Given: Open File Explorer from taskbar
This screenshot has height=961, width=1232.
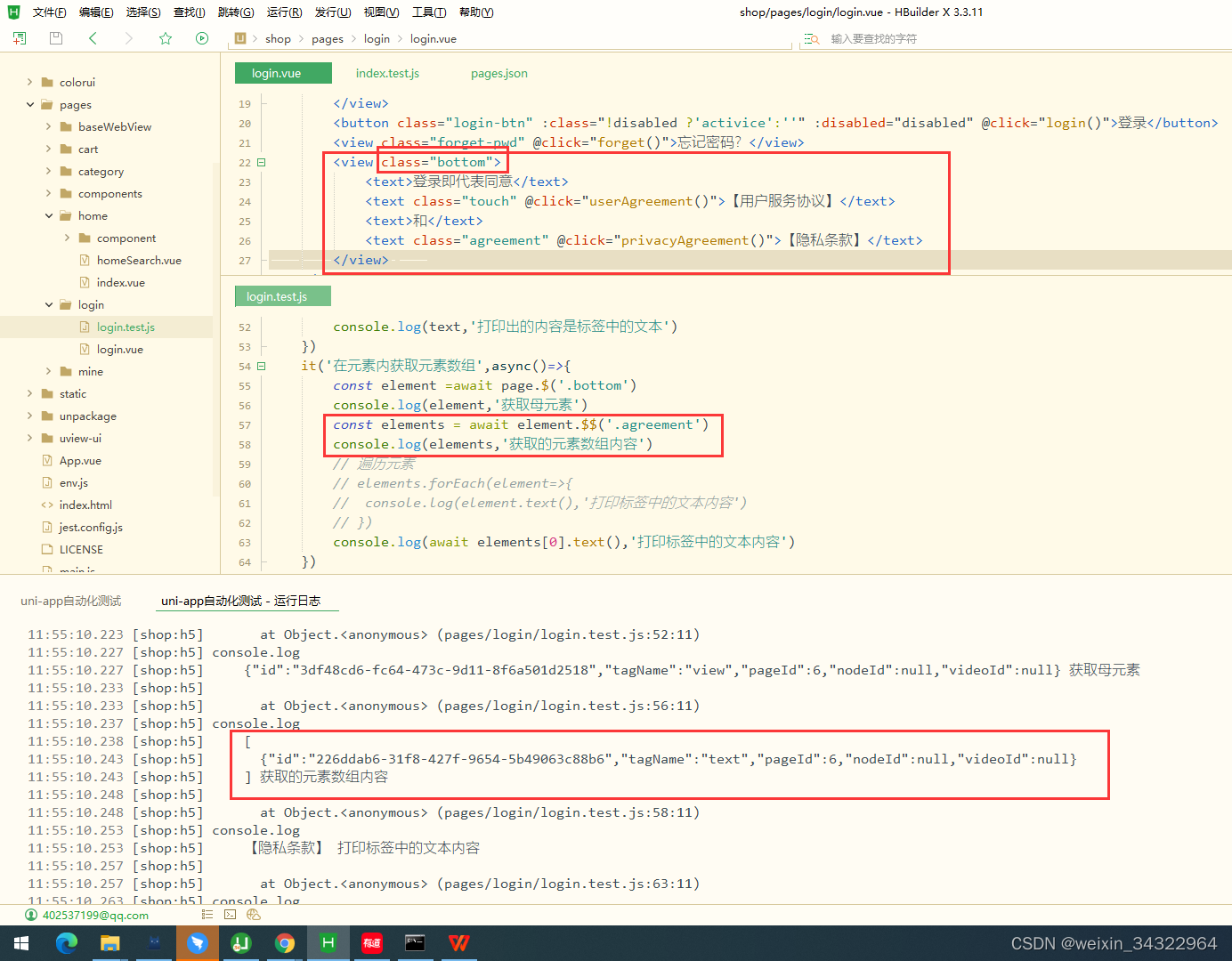Looking at the screenshot, I should tap(110, 943).
